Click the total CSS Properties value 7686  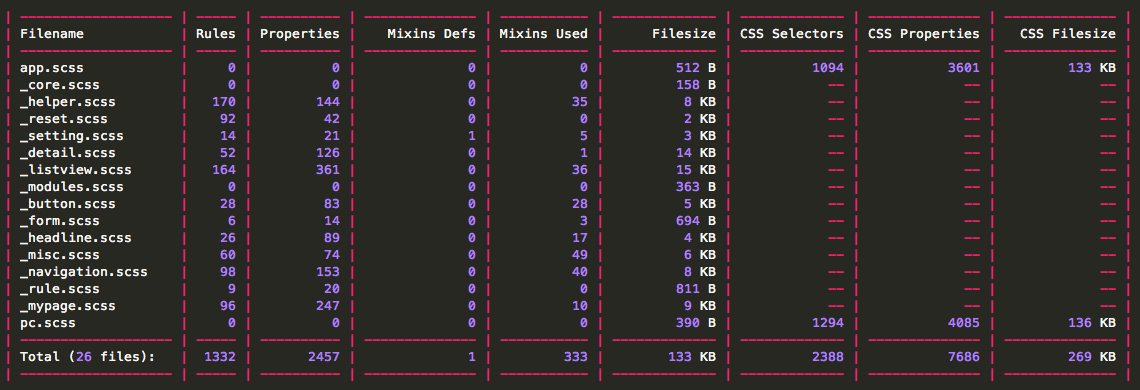[963, 357]
